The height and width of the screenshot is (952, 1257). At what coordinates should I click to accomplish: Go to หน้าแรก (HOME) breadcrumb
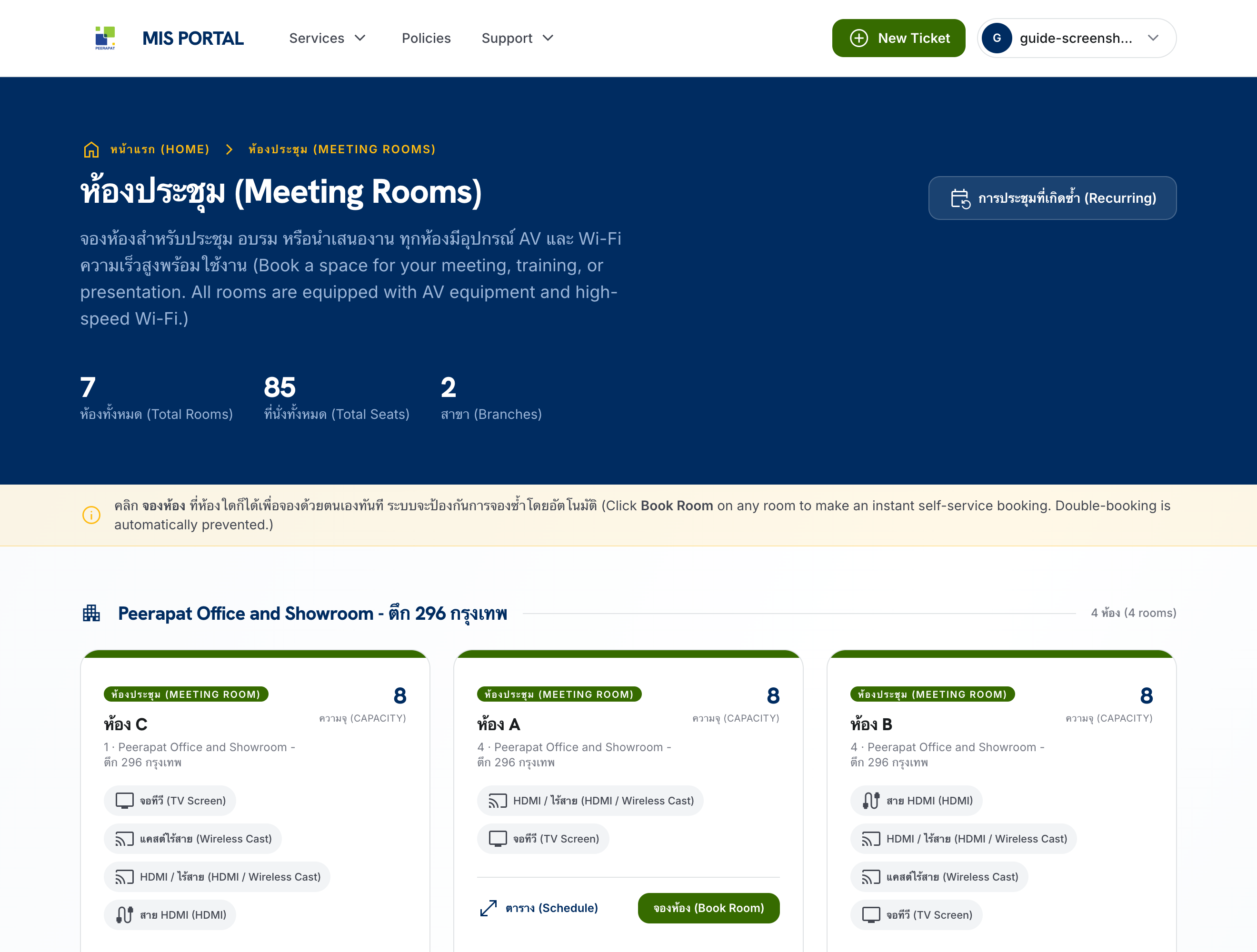click(x=159, y=149)
